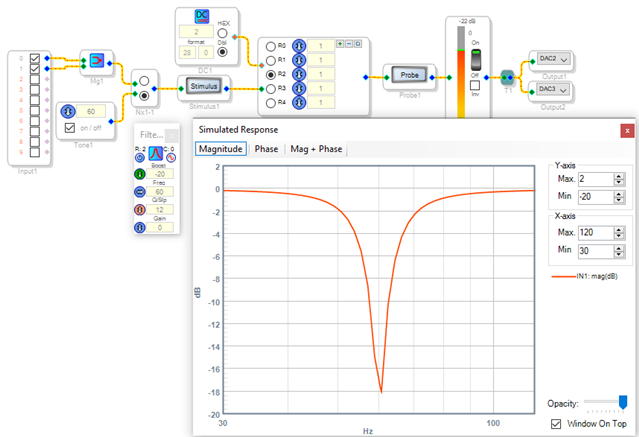
Task: Click the T1 junction block
Action: point(507,77)
